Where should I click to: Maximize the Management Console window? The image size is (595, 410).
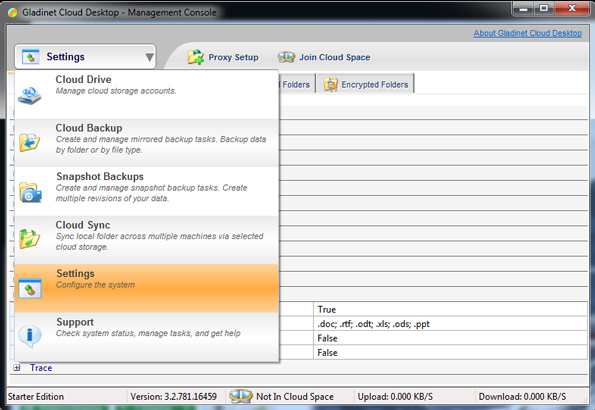544,8
